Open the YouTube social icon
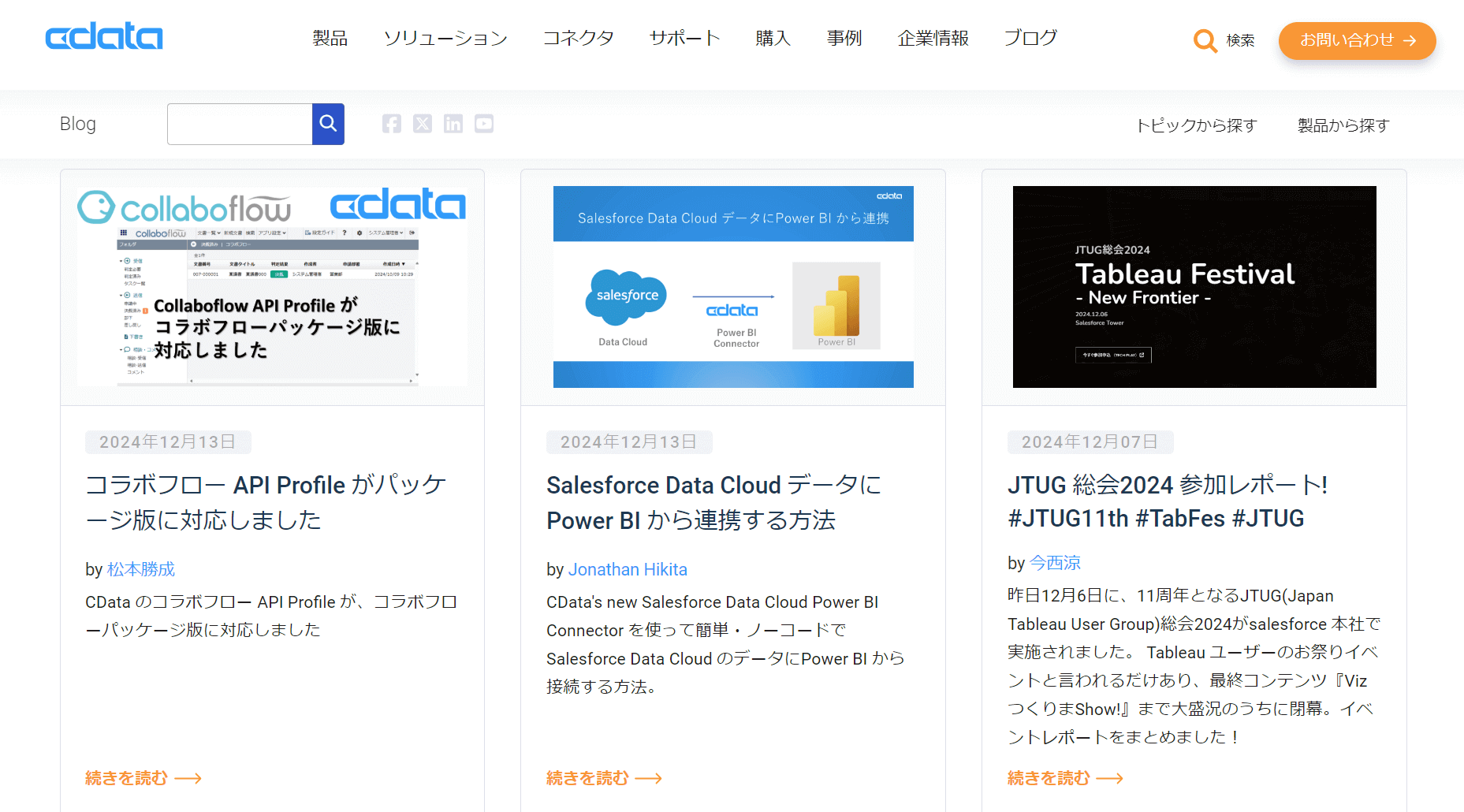The image size is (1464, 812). tap(484, 124)
